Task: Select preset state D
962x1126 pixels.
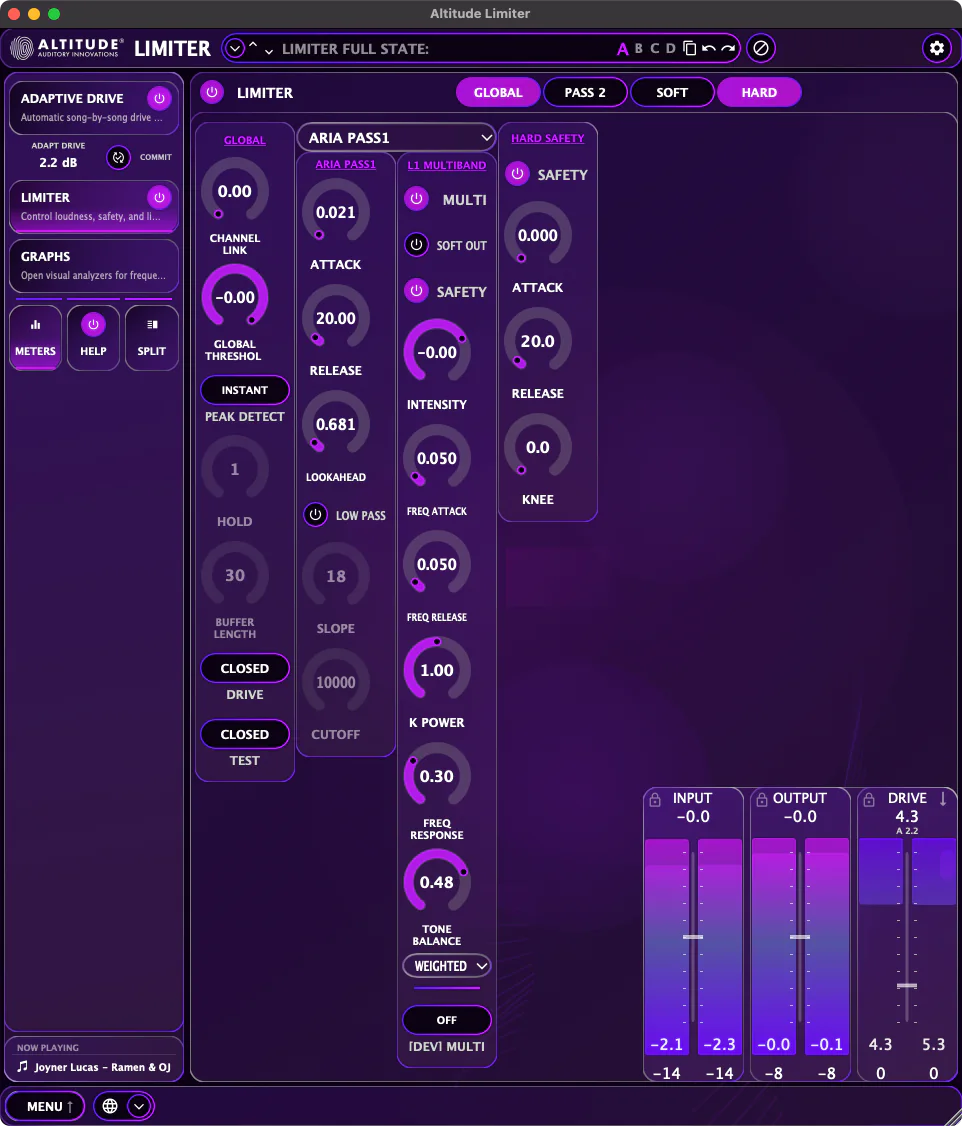Action: click(671, 48)
